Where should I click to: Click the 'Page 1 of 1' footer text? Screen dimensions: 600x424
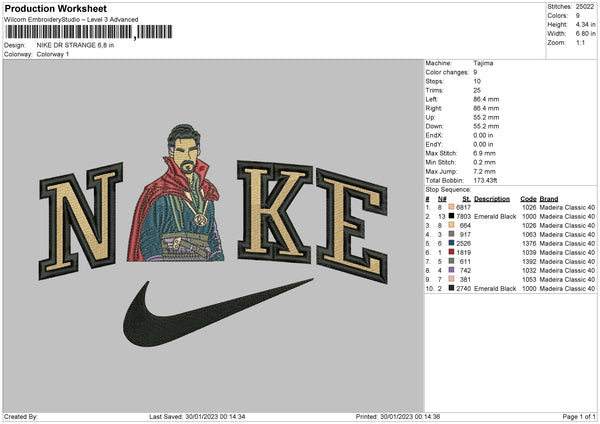pyautogui.click(x=579, y=416)
